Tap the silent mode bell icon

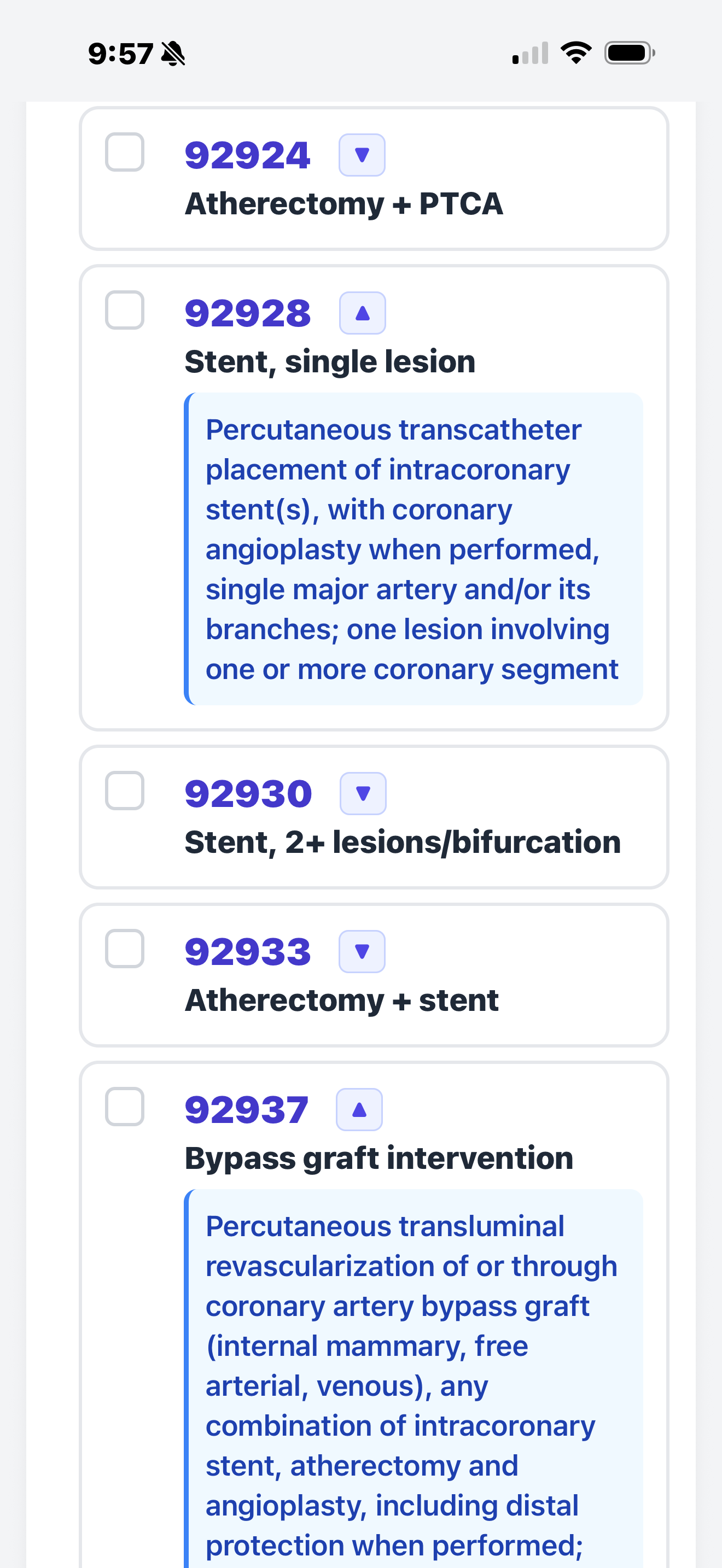pyautogui.click(x=173, y=54)
